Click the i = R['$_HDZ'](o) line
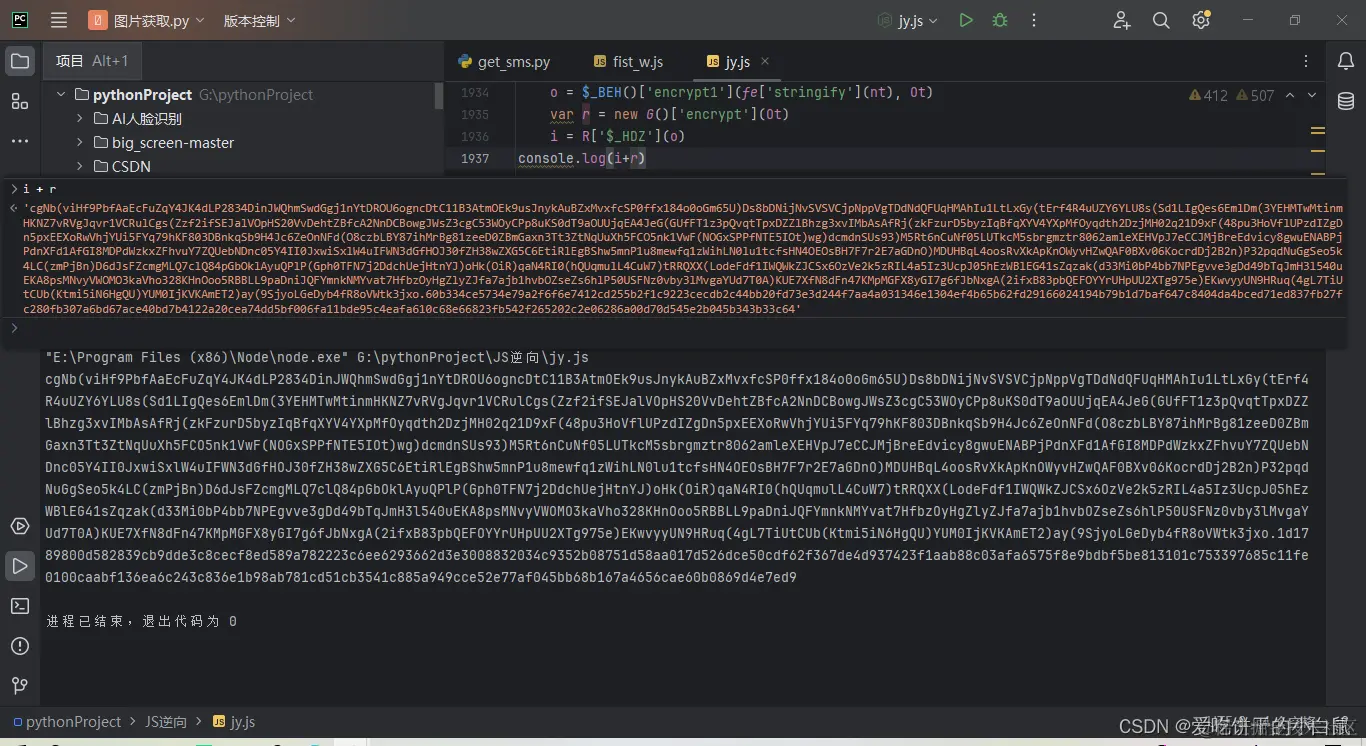The image size is (1366, 746). click(x=617, y=137)
